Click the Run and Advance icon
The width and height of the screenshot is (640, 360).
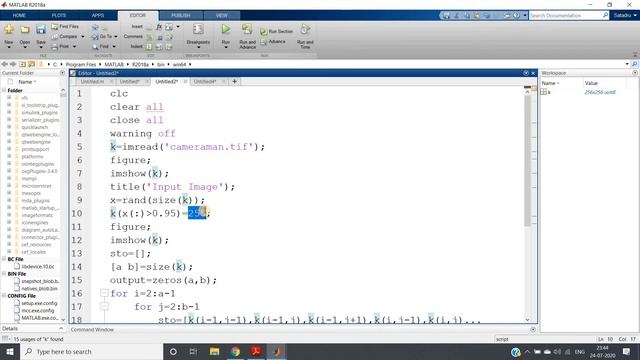247,29
